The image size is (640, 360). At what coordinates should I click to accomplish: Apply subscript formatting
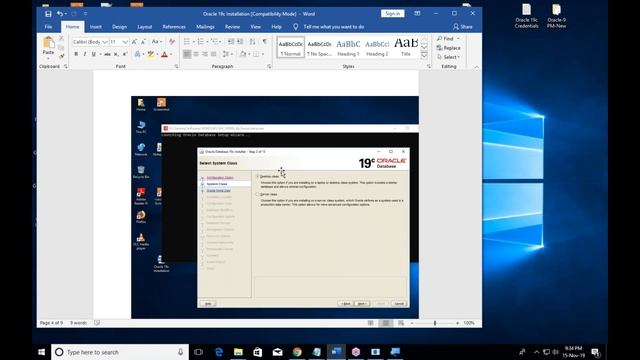116,54
